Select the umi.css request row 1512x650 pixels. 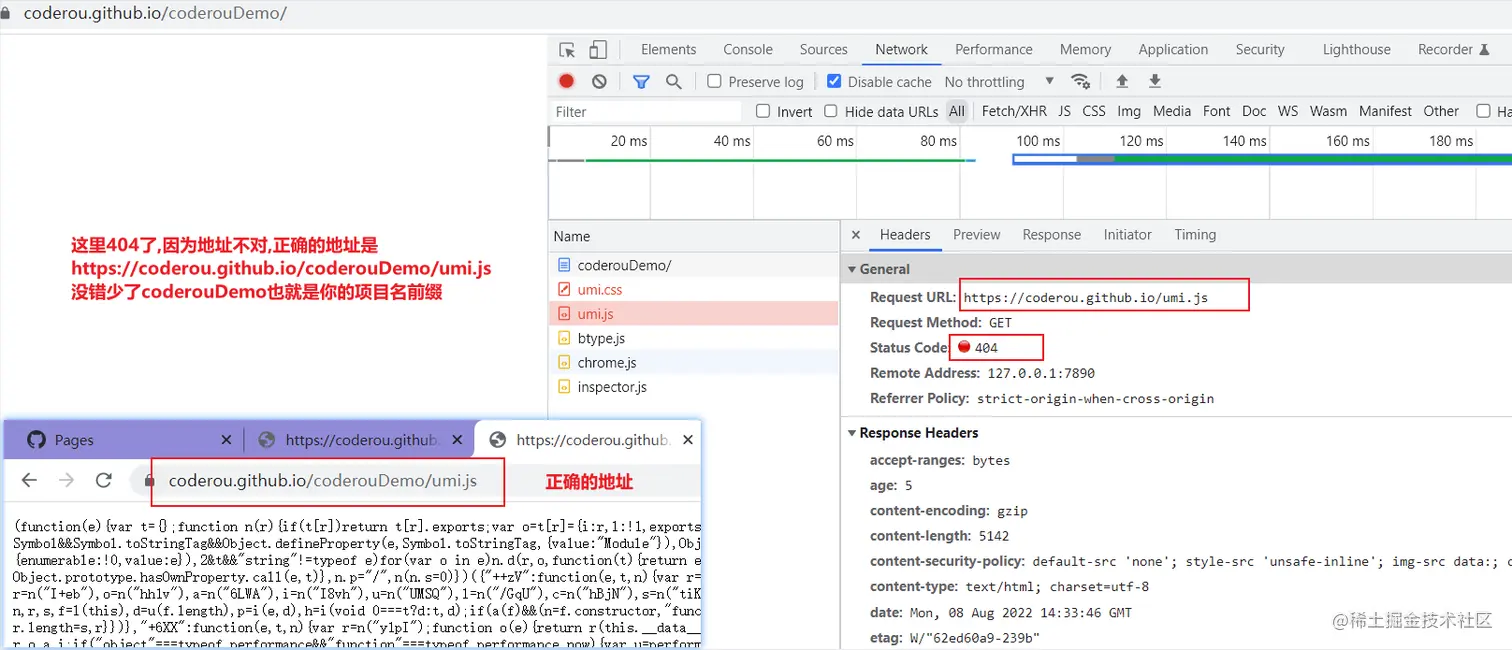pos(694,289)
